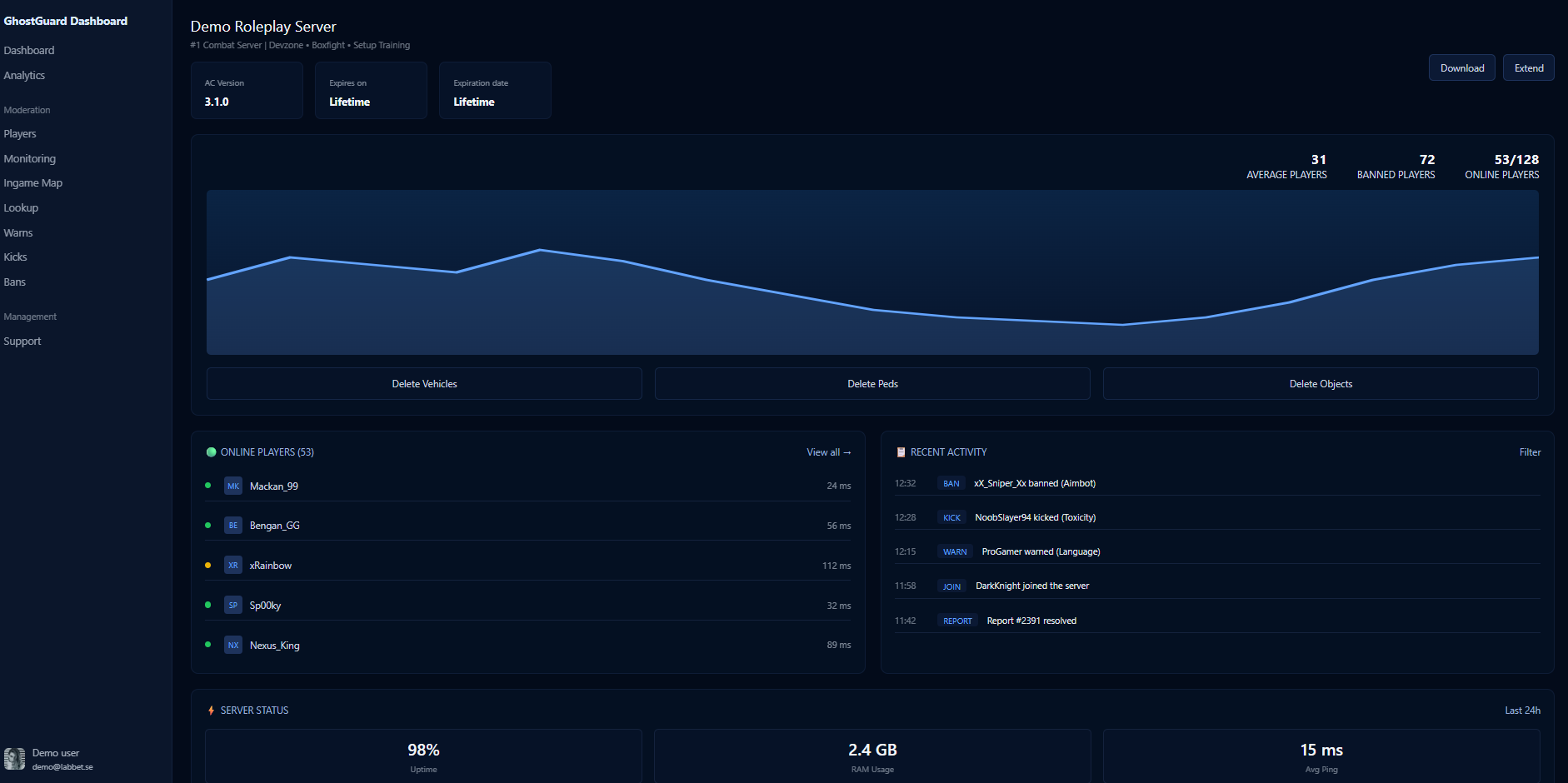The width and height of the screenshot is (1568, 783).
Task: Click the SP avatar badge for Sp00ky
Action: point(233,606)
